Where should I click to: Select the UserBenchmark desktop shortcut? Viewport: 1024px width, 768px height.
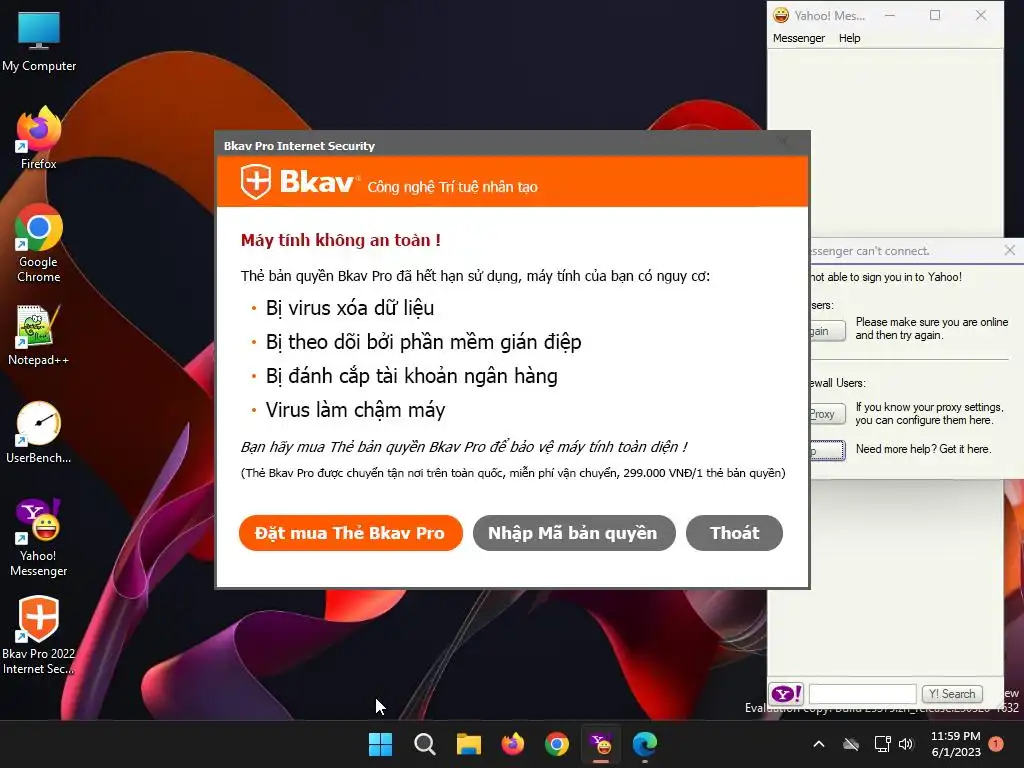[39, 432]
